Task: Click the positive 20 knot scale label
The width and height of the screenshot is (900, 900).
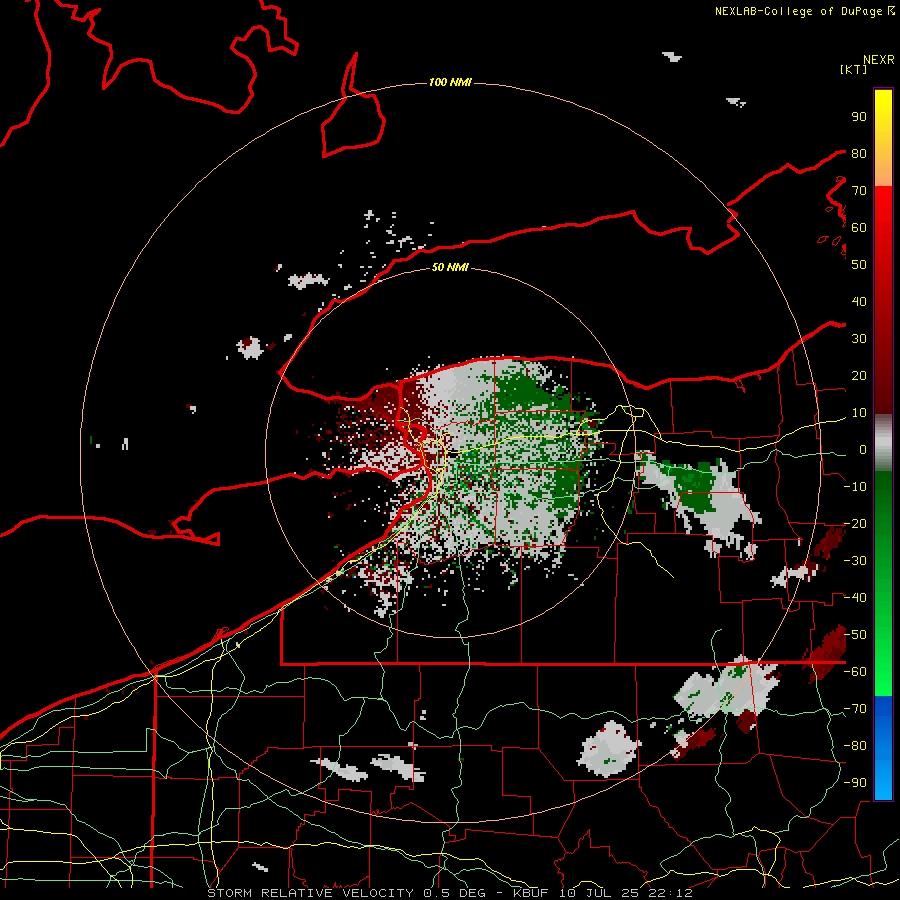Action: (x=859, y=376)
